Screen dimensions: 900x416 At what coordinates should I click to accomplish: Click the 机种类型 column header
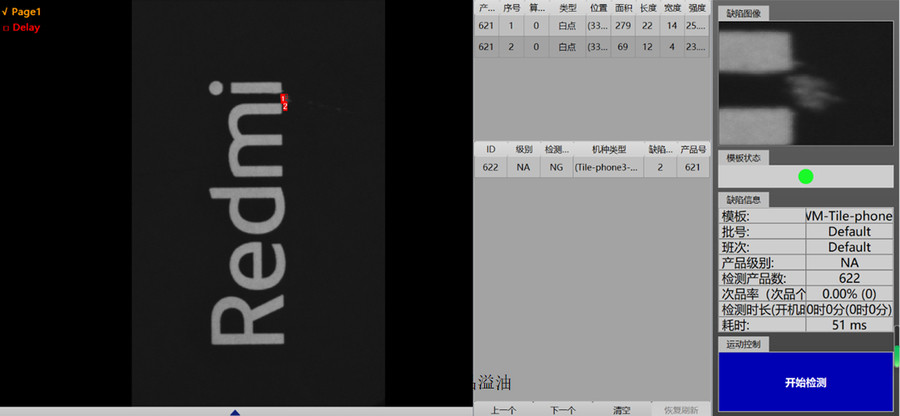(x=608, y=149)
